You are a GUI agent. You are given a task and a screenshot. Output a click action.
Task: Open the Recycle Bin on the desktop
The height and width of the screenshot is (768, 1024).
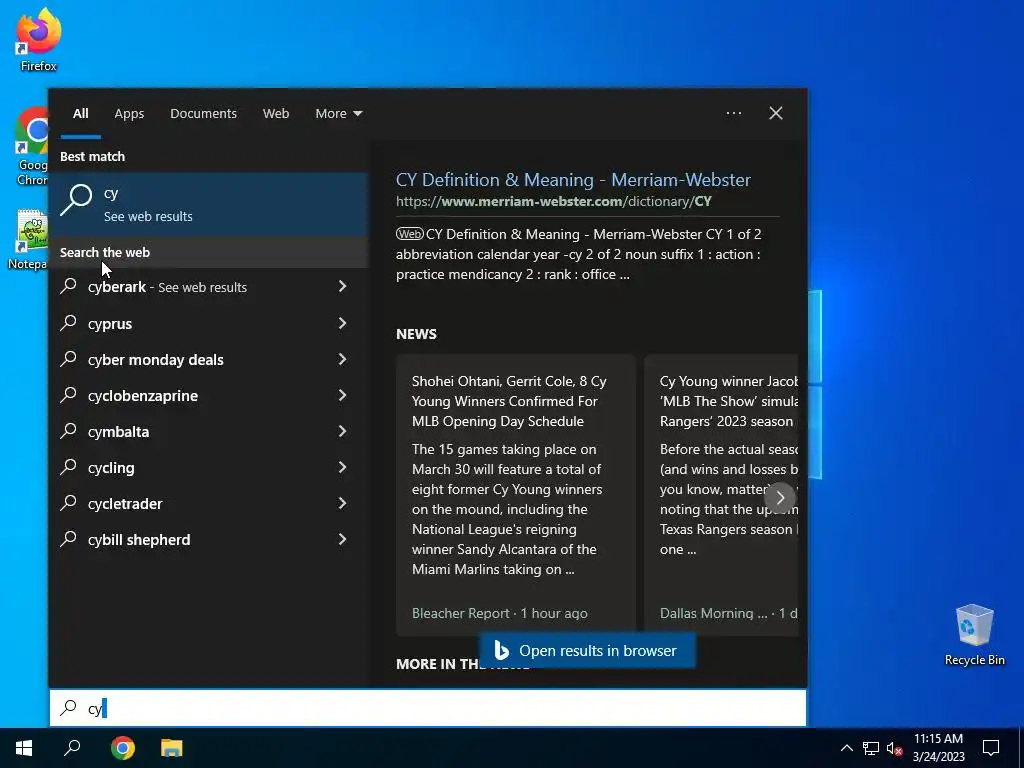974,635
